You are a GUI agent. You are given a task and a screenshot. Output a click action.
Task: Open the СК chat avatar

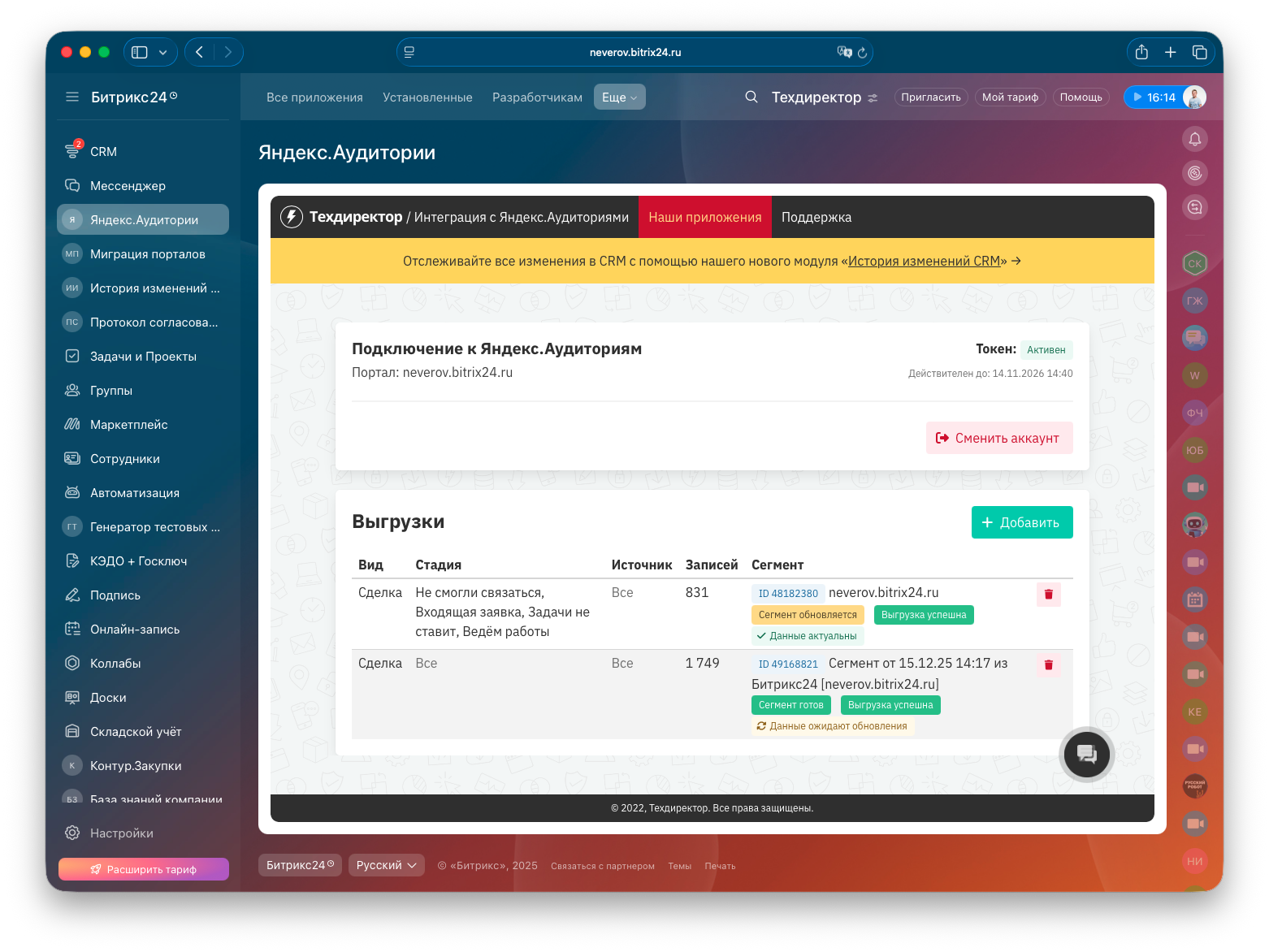pyautogui.click(x=1195, y=263)
